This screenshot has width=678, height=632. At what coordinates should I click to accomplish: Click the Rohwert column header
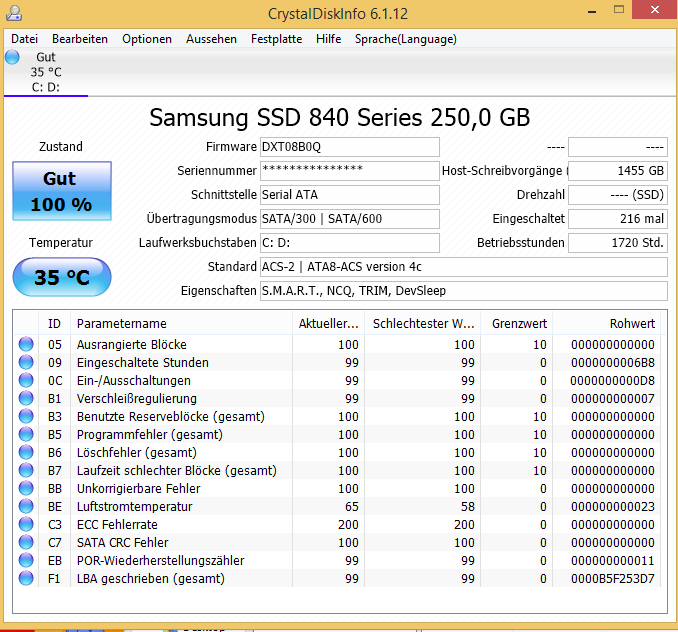pyautogui.click(x=607, y=323)
